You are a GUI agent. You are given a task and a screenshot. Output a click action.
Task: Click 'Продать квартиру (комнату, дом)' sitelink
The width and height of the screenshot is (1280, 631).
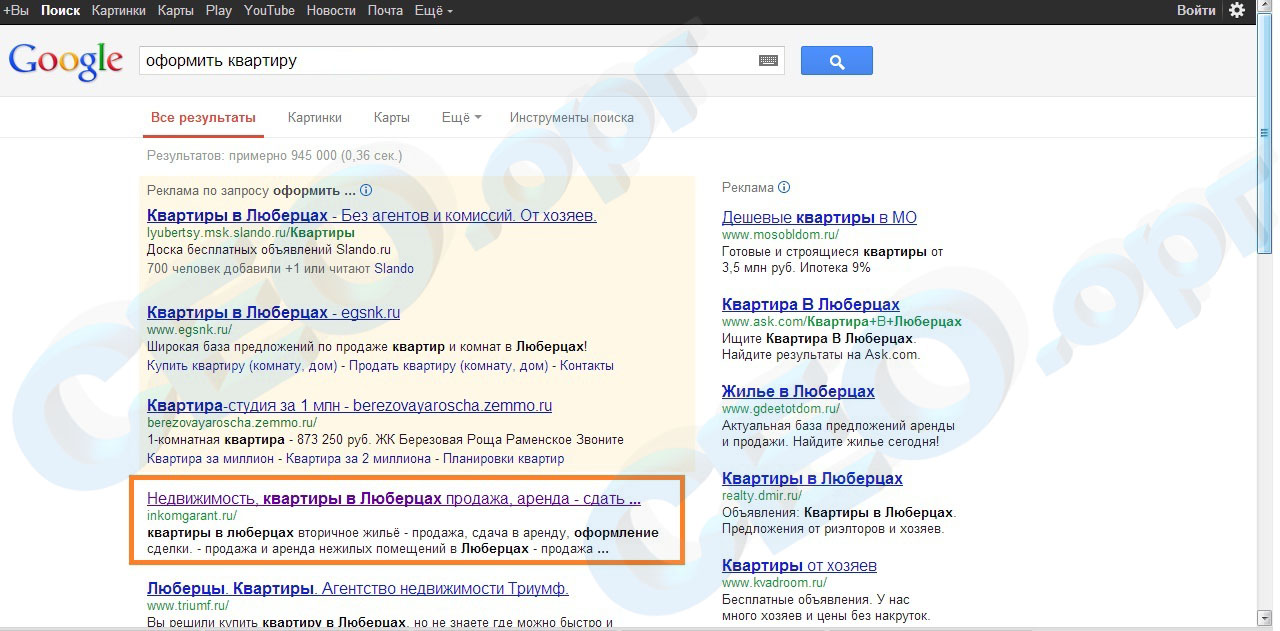pyautogui.click(x=448, y=366)
